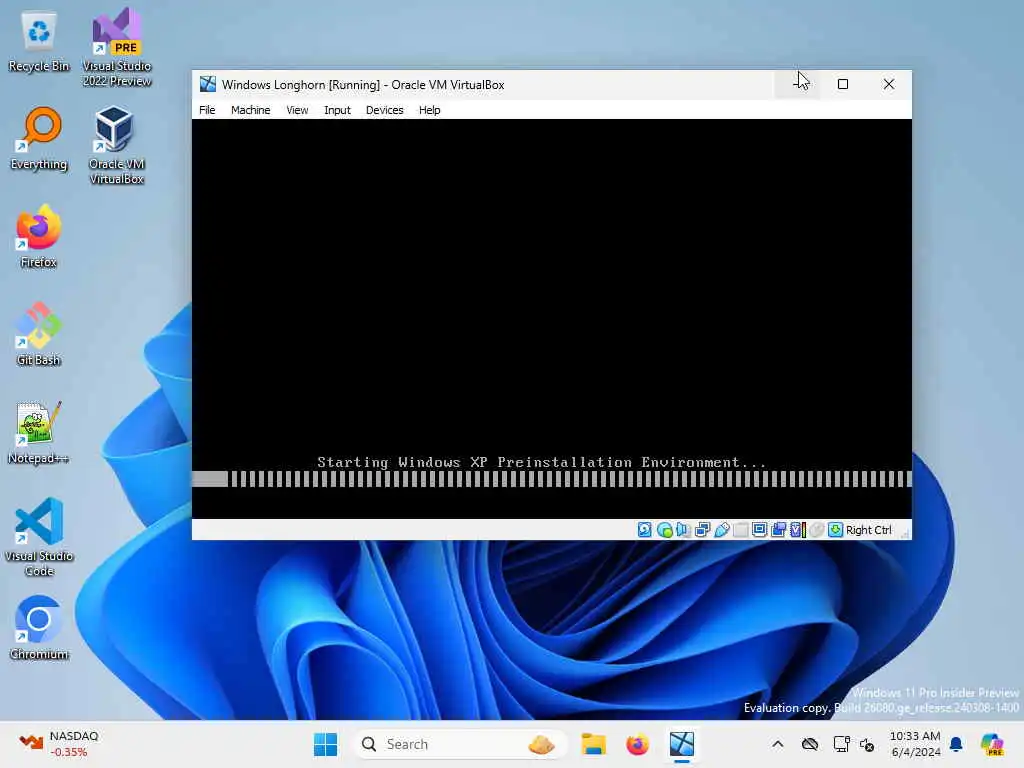Select the Everything search shortcut

click(x=39, y=139)
